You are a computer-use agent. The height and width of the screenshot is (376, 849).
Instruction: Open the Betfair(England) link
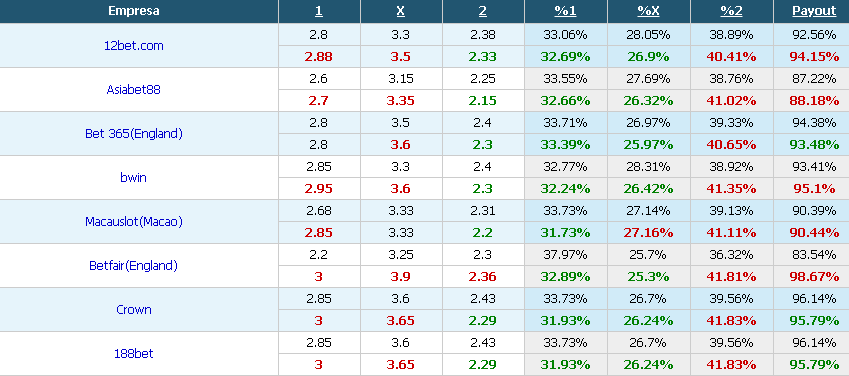pyautogui.click(x=134, y=265)
